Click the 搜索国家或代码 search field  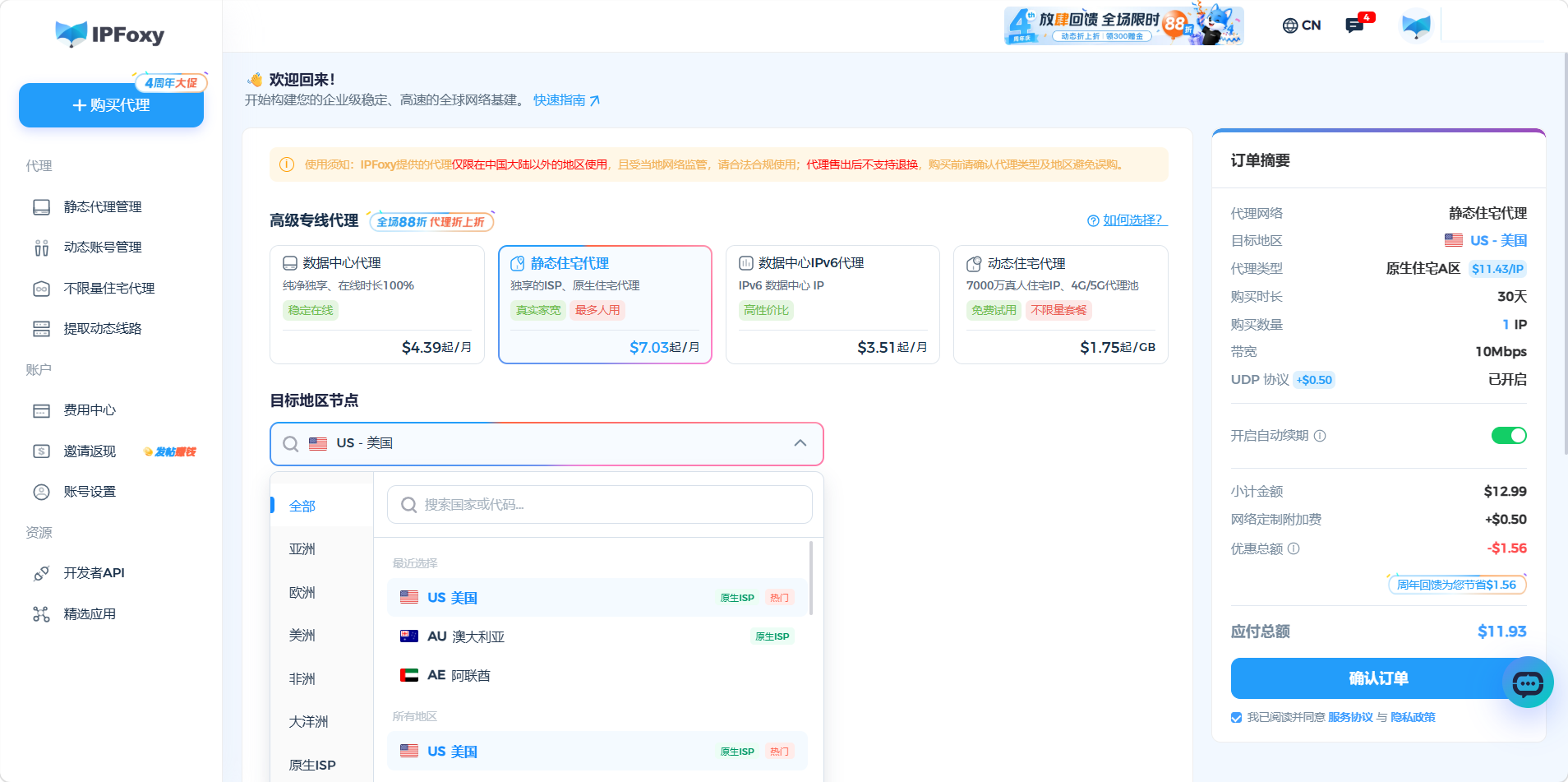pos(600,505)
